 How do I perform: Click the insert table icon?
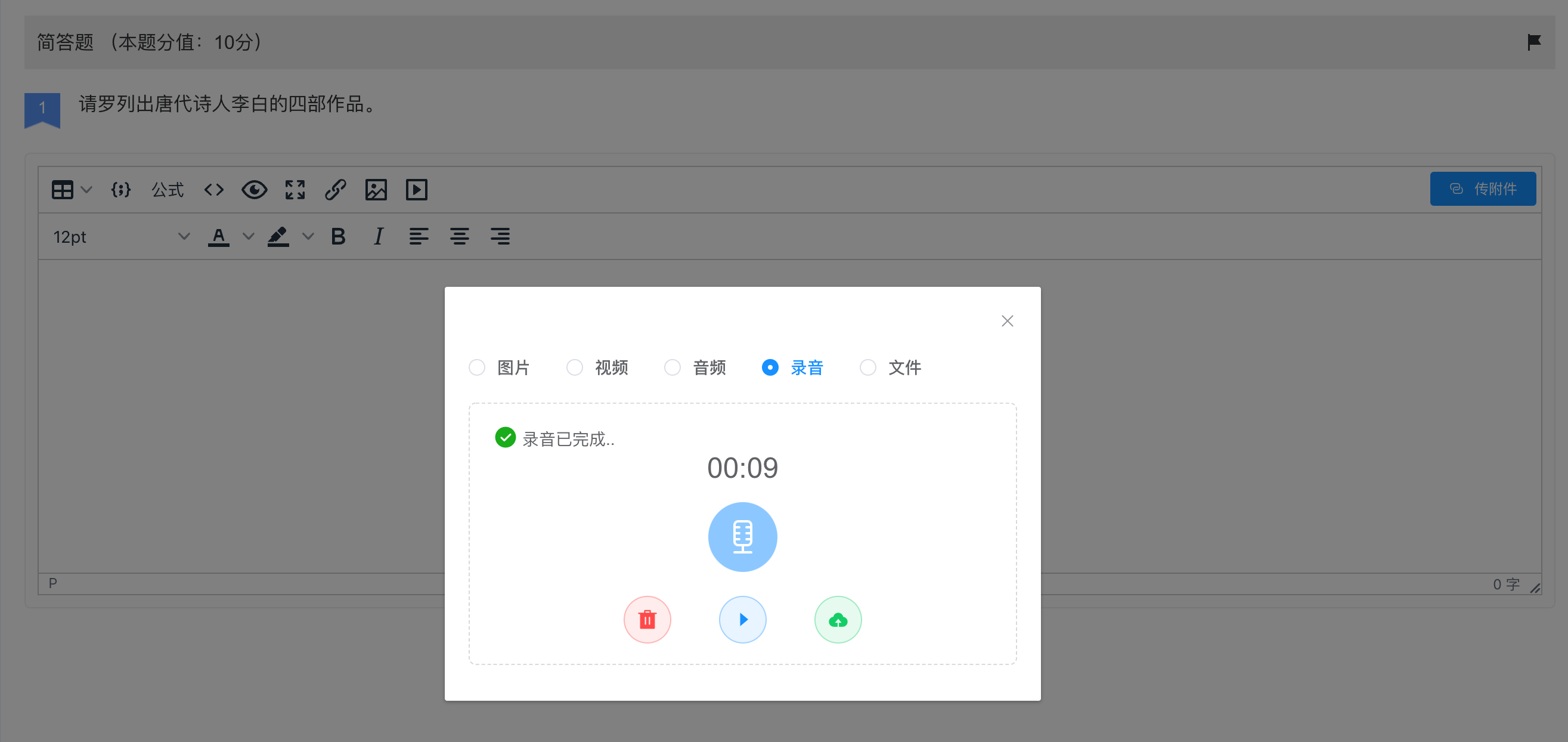tap(62, 190)
